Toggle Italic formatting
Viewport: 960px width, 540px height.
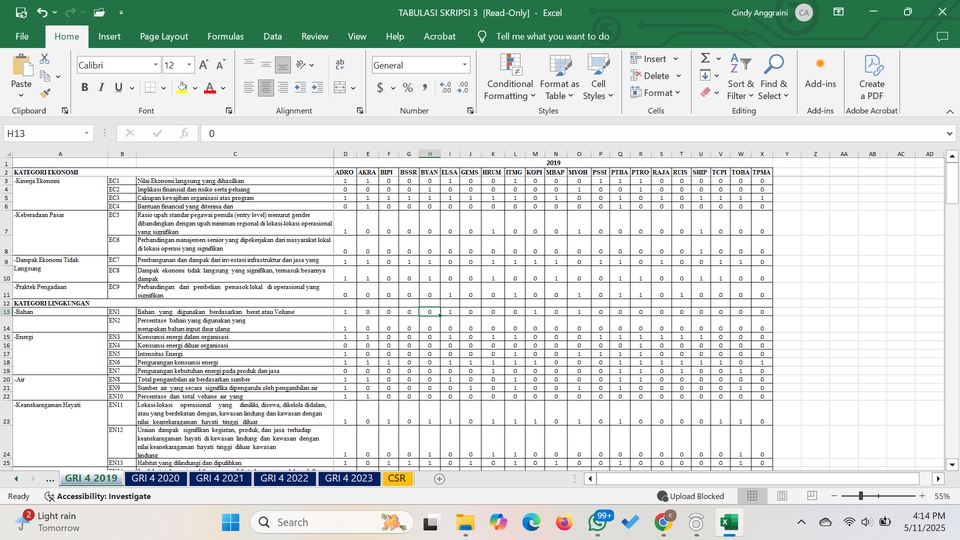click(101, 88)
